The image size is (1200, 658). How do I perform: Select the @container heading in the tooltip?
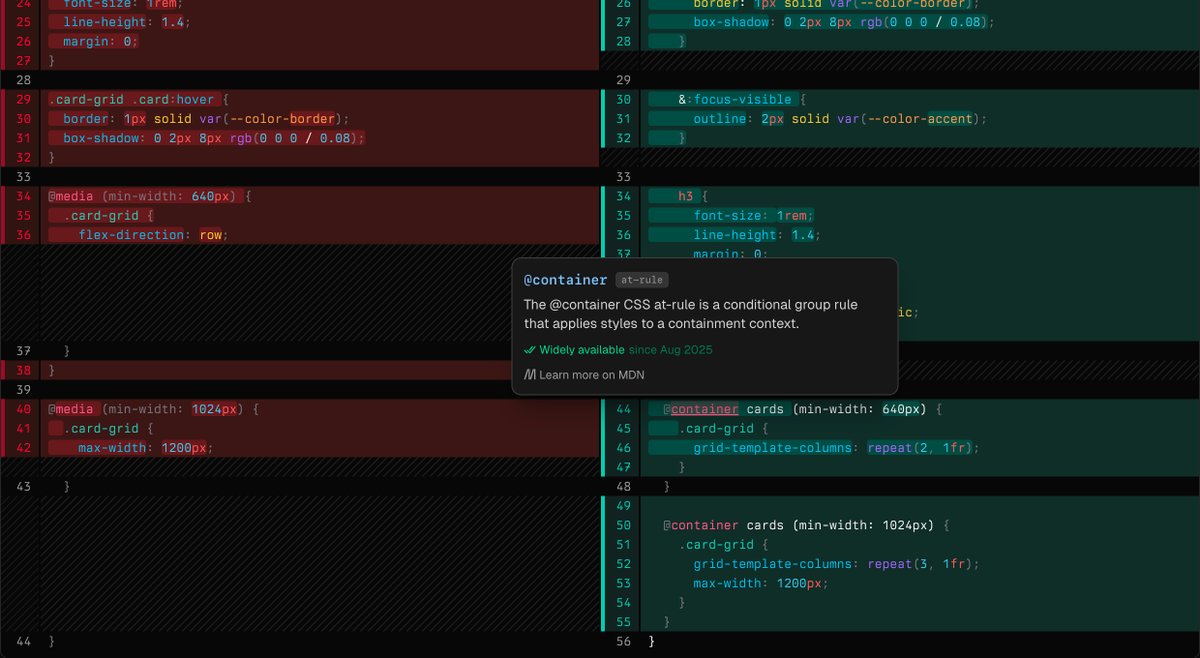(565, 280)
